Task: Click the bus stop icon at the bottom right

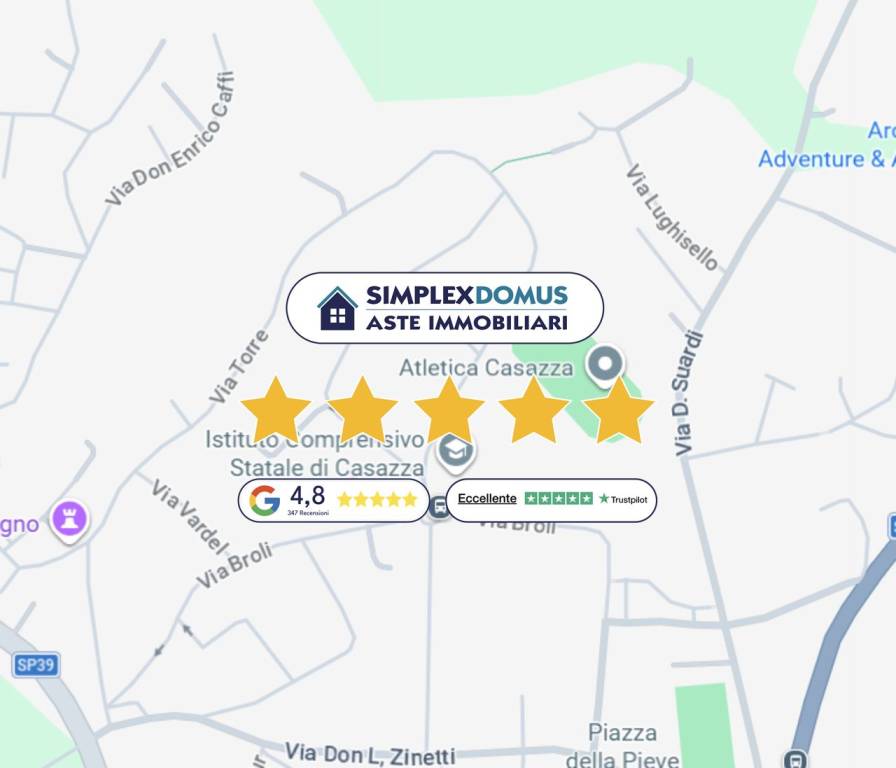Action: (x=795, y=759)
